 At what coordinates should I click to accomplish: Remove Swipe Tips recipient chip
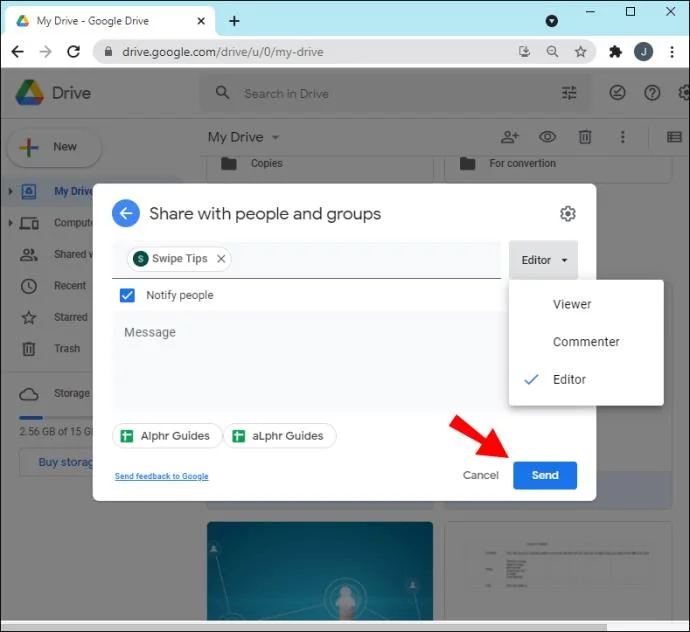click(221, 259)
